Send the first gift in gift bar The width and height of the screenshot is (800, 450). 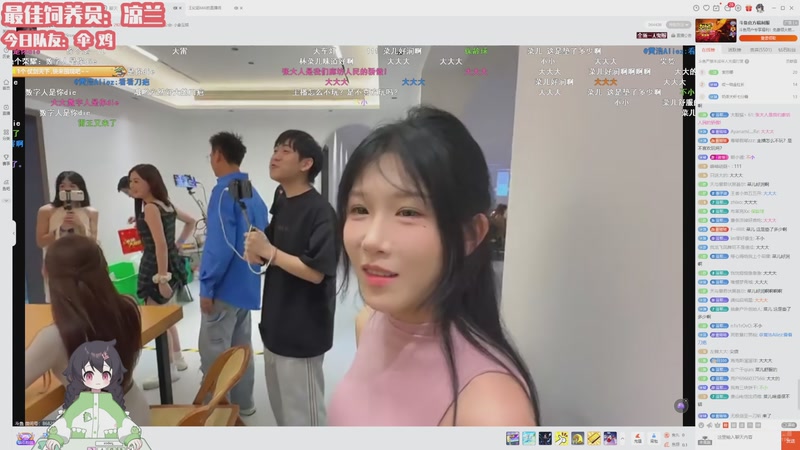(x=512, y=438)
